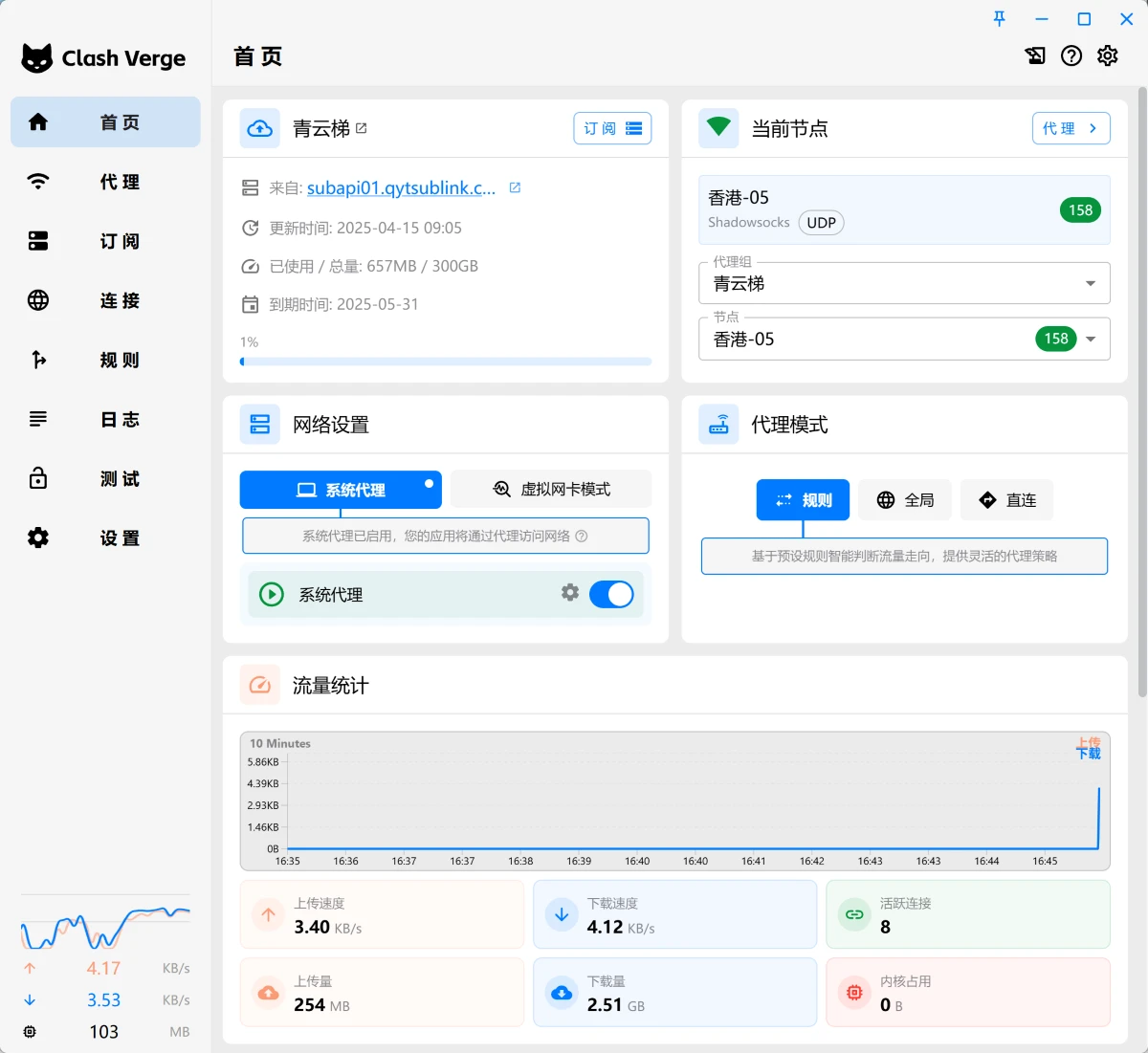Image resolution: width=1148 pixels, height=1053 pixels.
Task: Click the 上传量 254 MB card
Action: 382,993
